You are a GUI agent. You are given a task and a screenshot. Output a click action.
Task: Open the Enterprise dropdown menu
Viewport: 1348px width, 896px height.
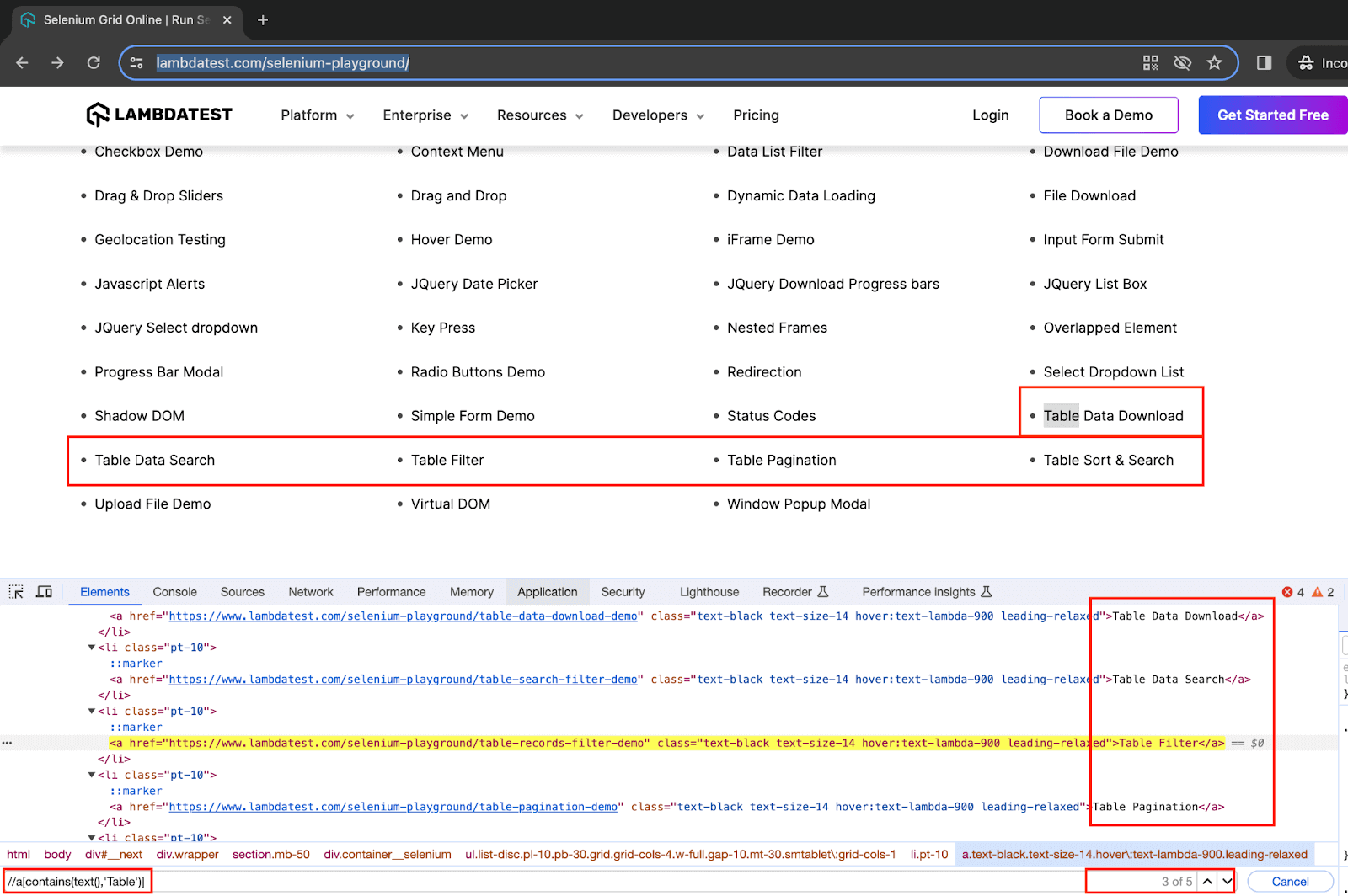425,115
